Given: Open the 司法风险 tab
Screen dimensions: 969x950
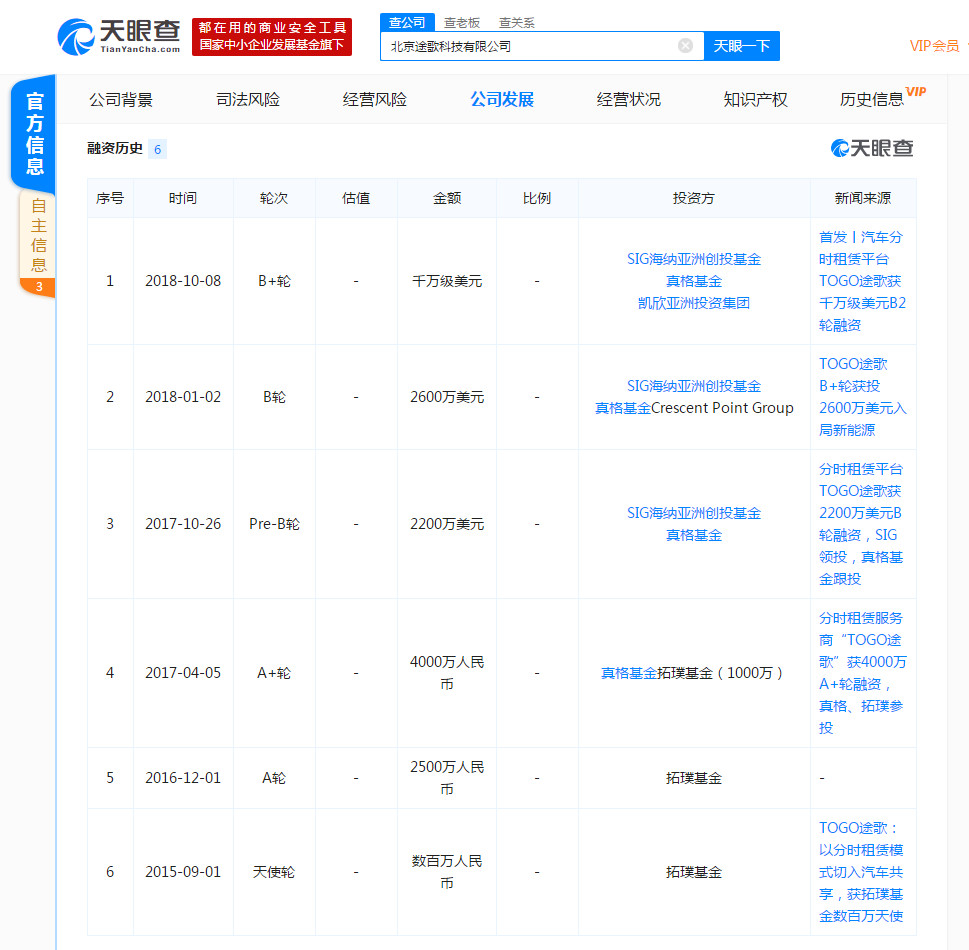Looking at the screenshot, I should [x=248, y=99].
